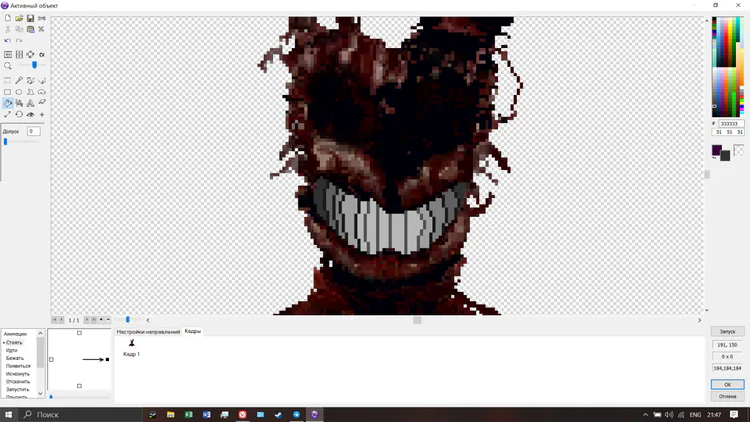Image resolution: width=750 pixels, height=422 pixels.
Task: Go to the first frame
Action: coord(55,320)
